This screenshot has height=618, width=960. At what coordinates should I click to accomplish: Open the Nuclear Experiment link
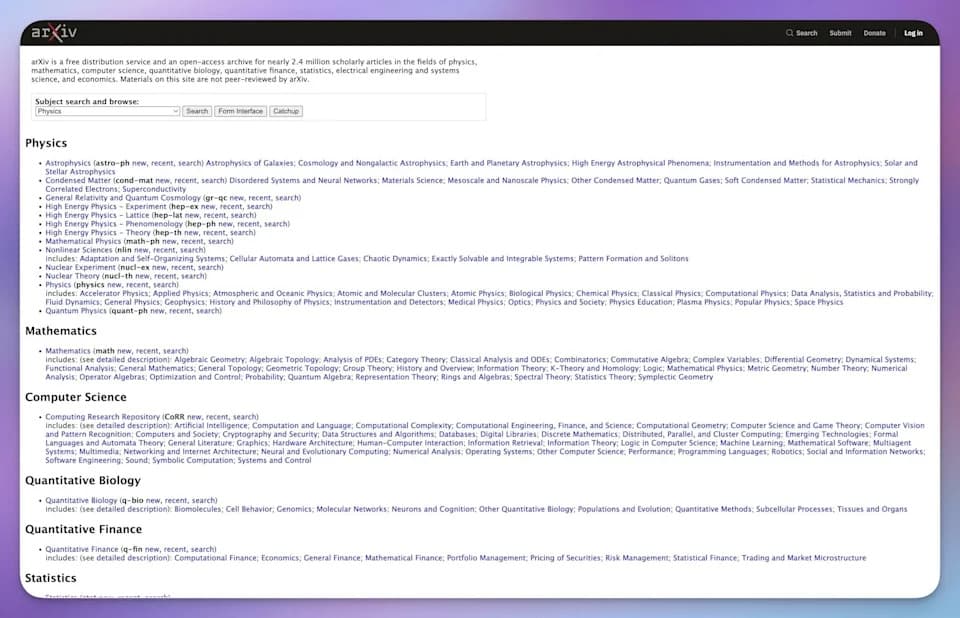coord(80,267)
